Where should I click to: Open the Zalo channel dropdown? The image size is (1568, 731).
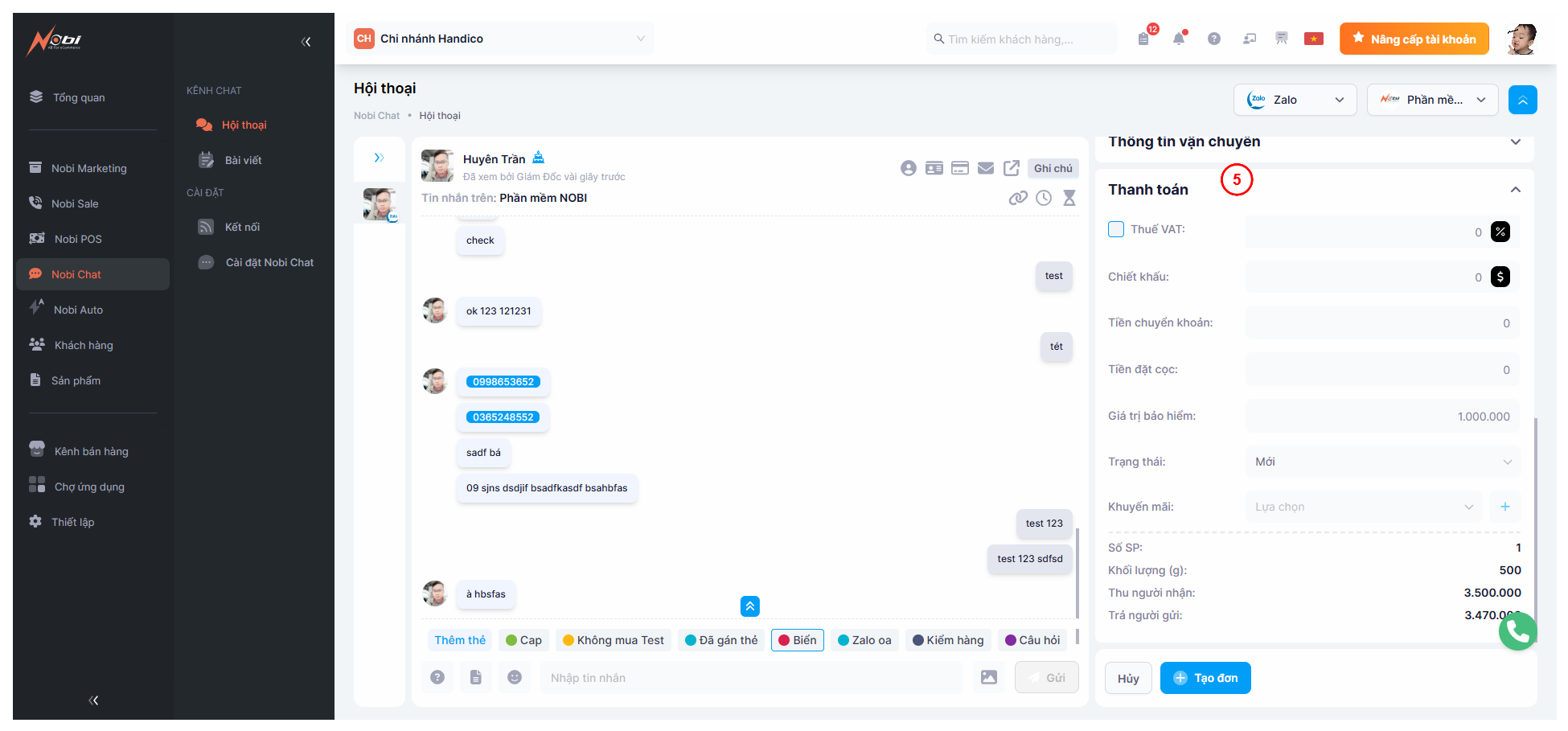[x=1295, y=100]
